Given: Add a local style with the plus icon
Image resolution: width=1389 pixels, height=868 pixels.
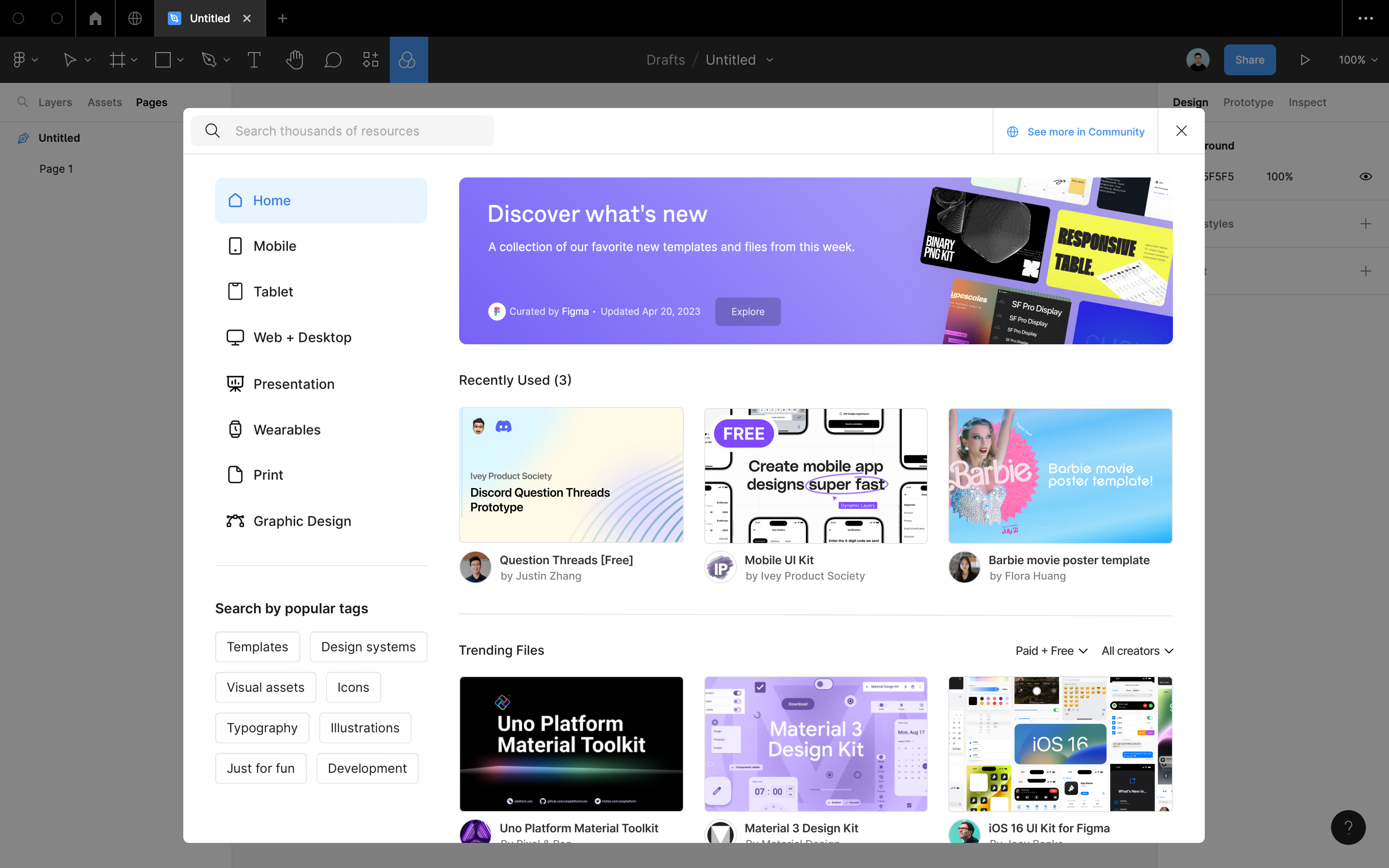Looking at the screenshot, I should (1365, 224).
